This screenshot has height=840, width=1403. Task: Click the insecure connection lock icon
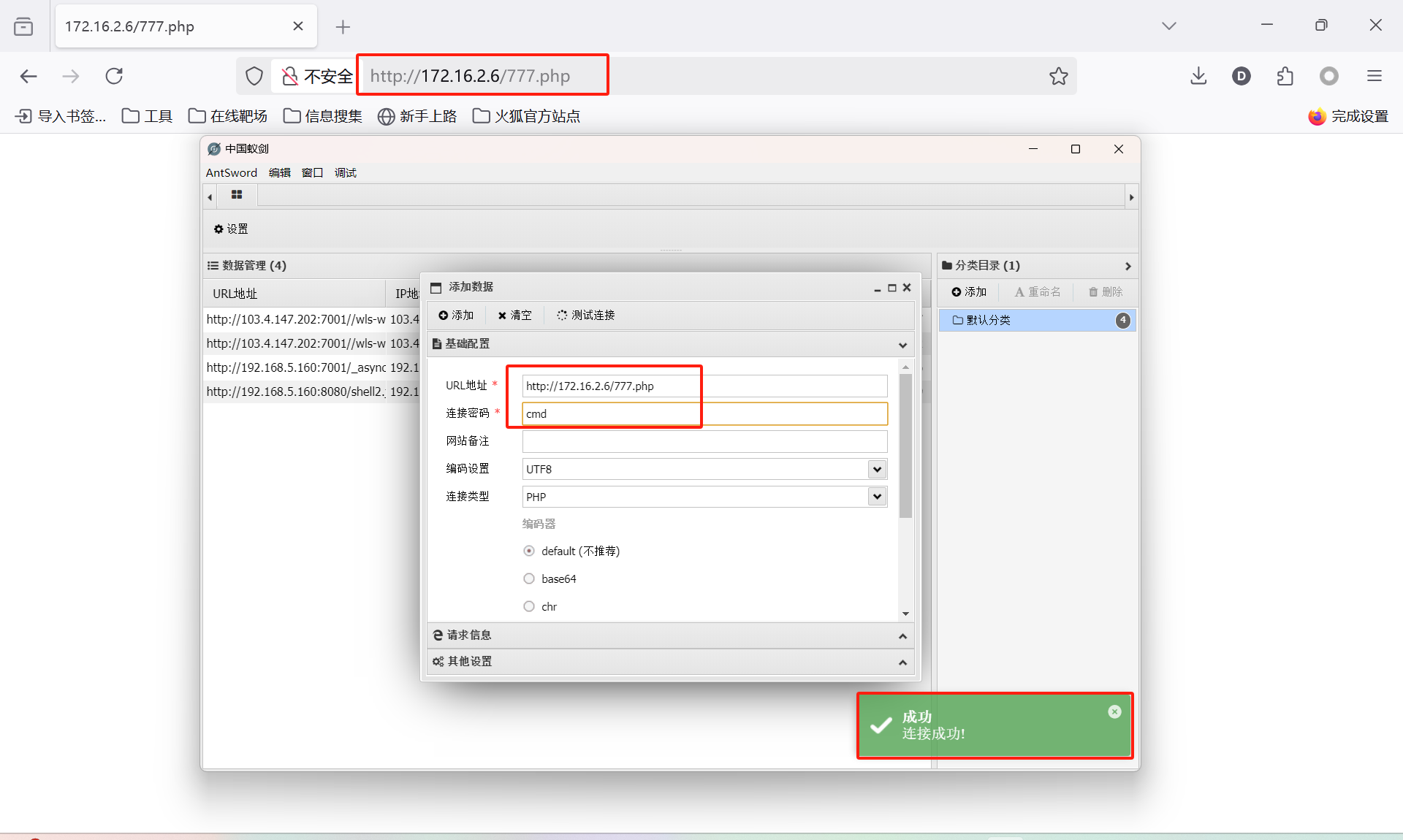pos(290,76)
